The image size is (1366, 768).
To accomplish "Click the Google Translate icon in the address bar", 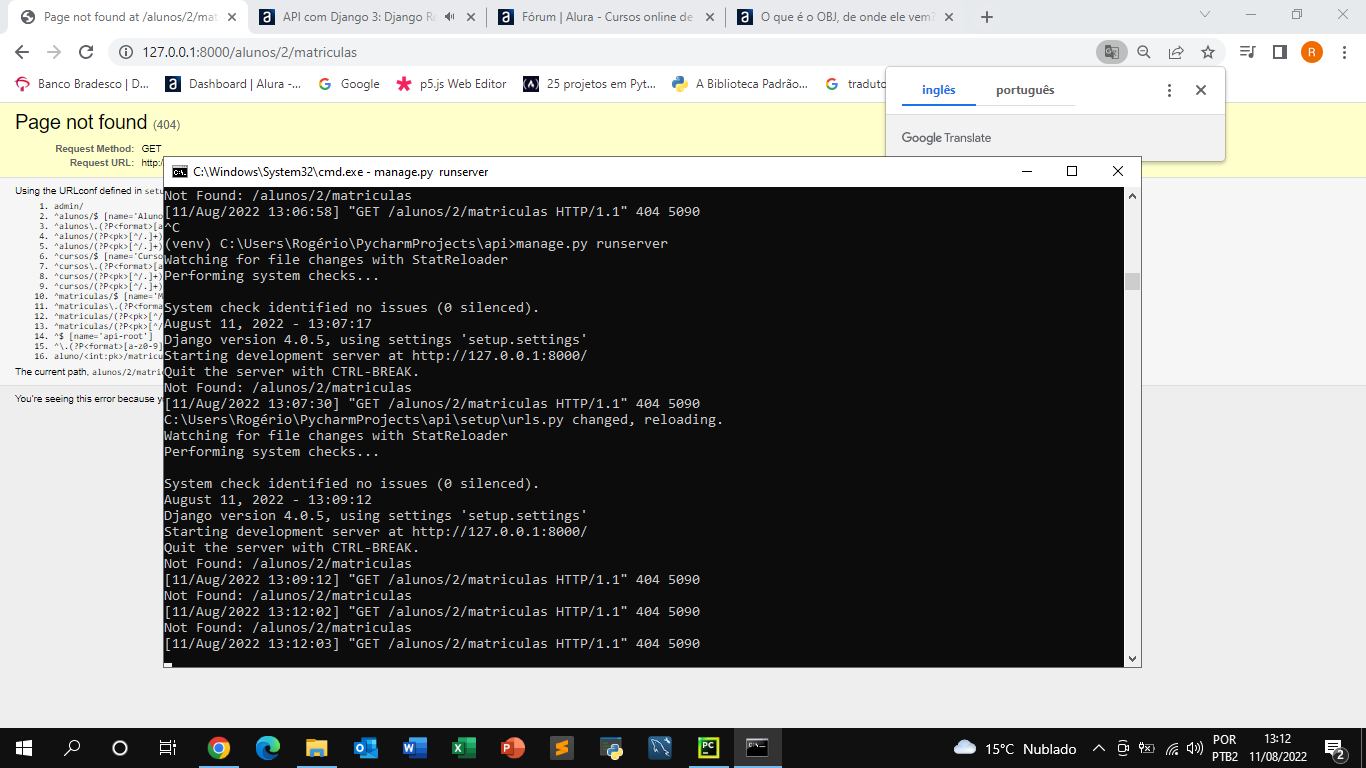I will pyautogui.click(x=1111, y=52).
